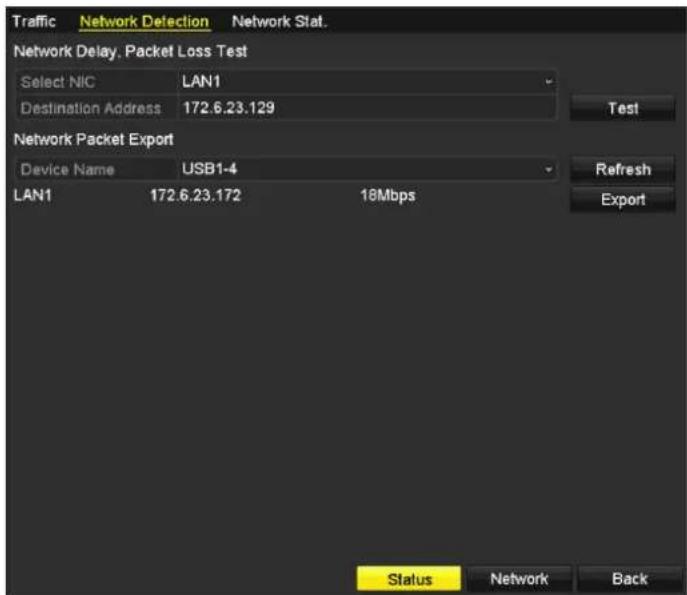Click the Network Packet Export heading
The height and width of the screenshot is (595, 687).
tap(94, 139)
